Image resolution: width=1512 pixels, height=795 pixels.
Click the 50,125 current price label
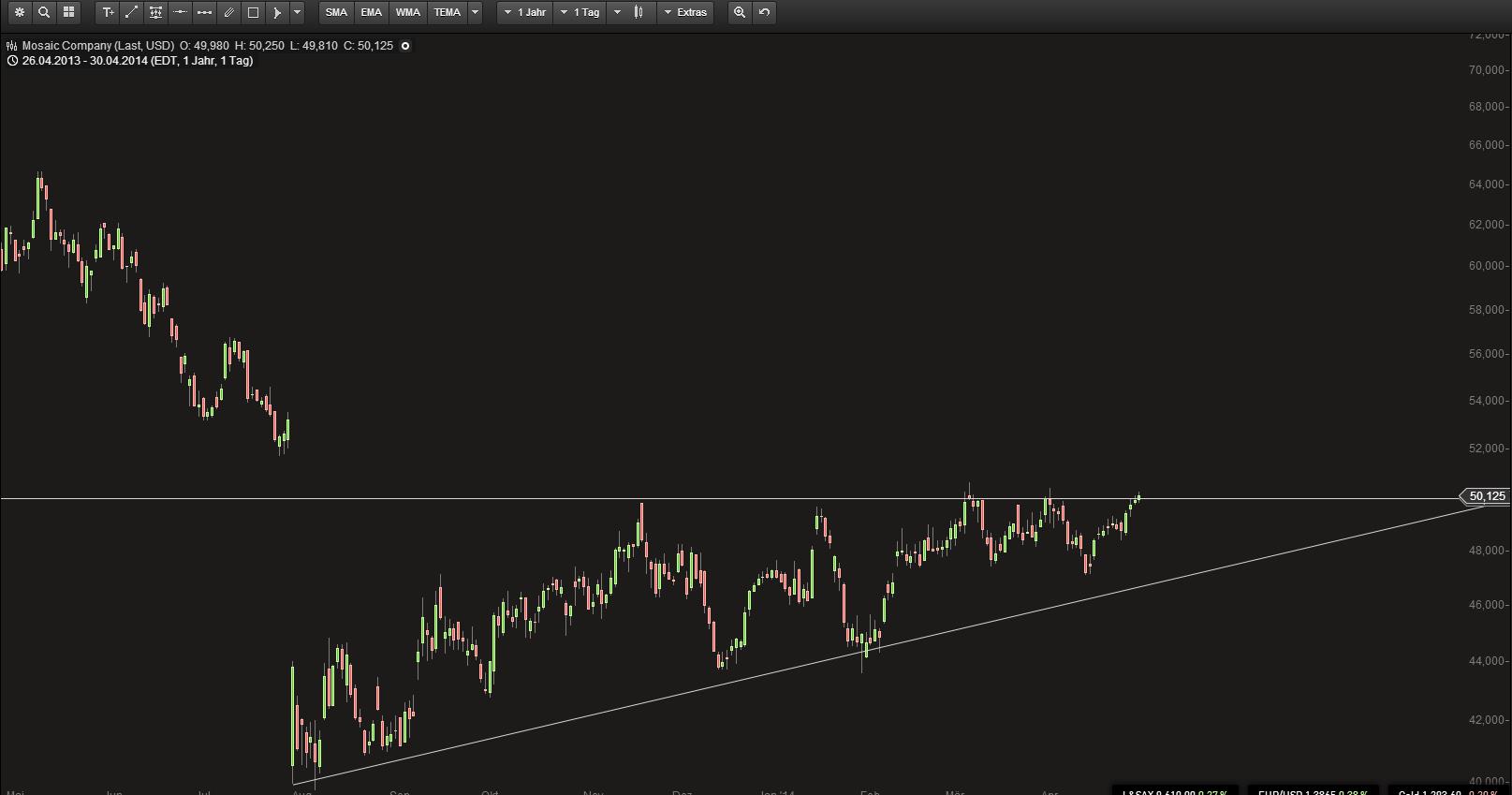coord(1487,496)
